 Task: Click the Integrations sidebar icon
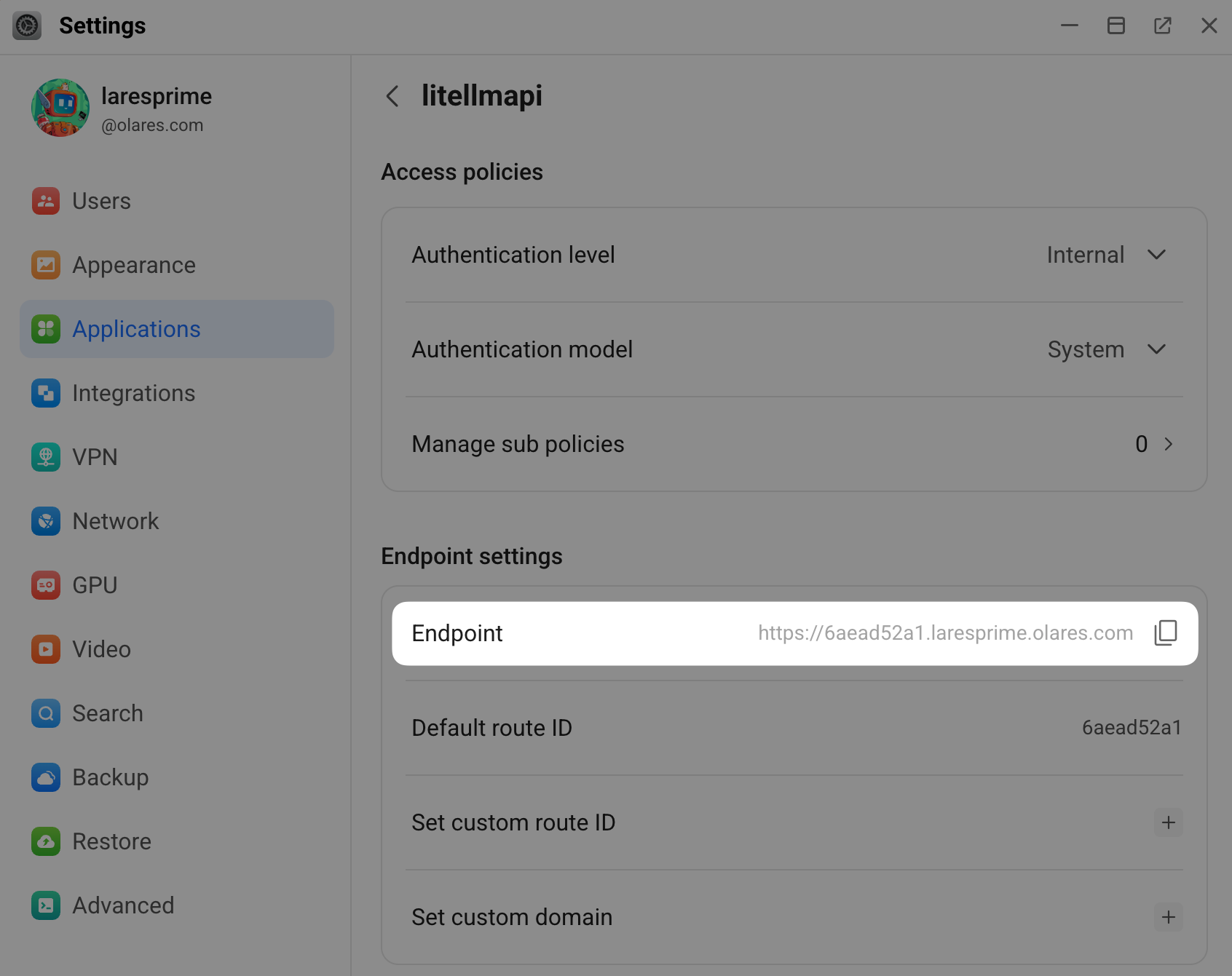(x=46, y=393)
